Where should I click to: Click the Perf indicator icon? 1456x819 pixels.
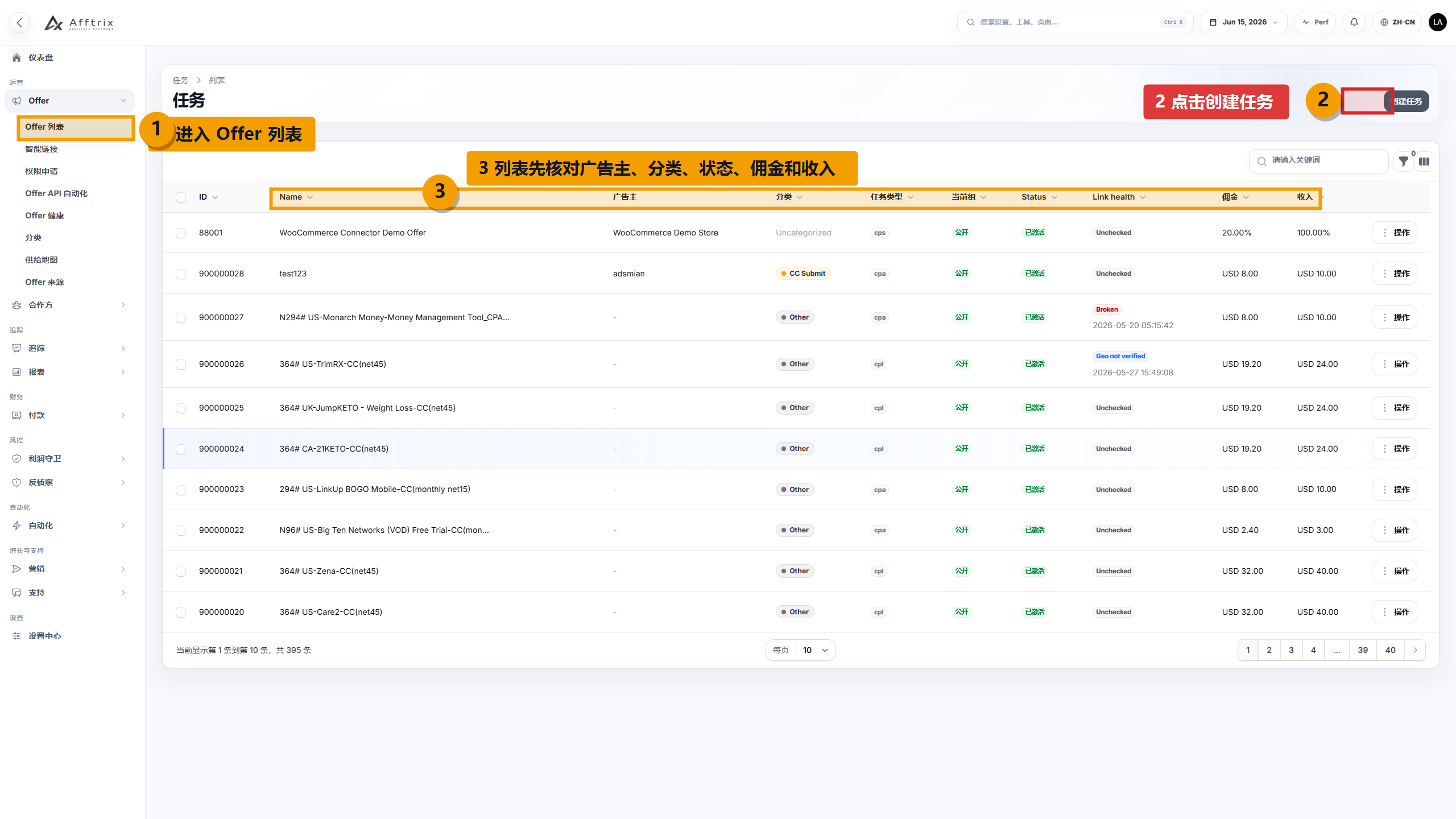point(1306,22)
